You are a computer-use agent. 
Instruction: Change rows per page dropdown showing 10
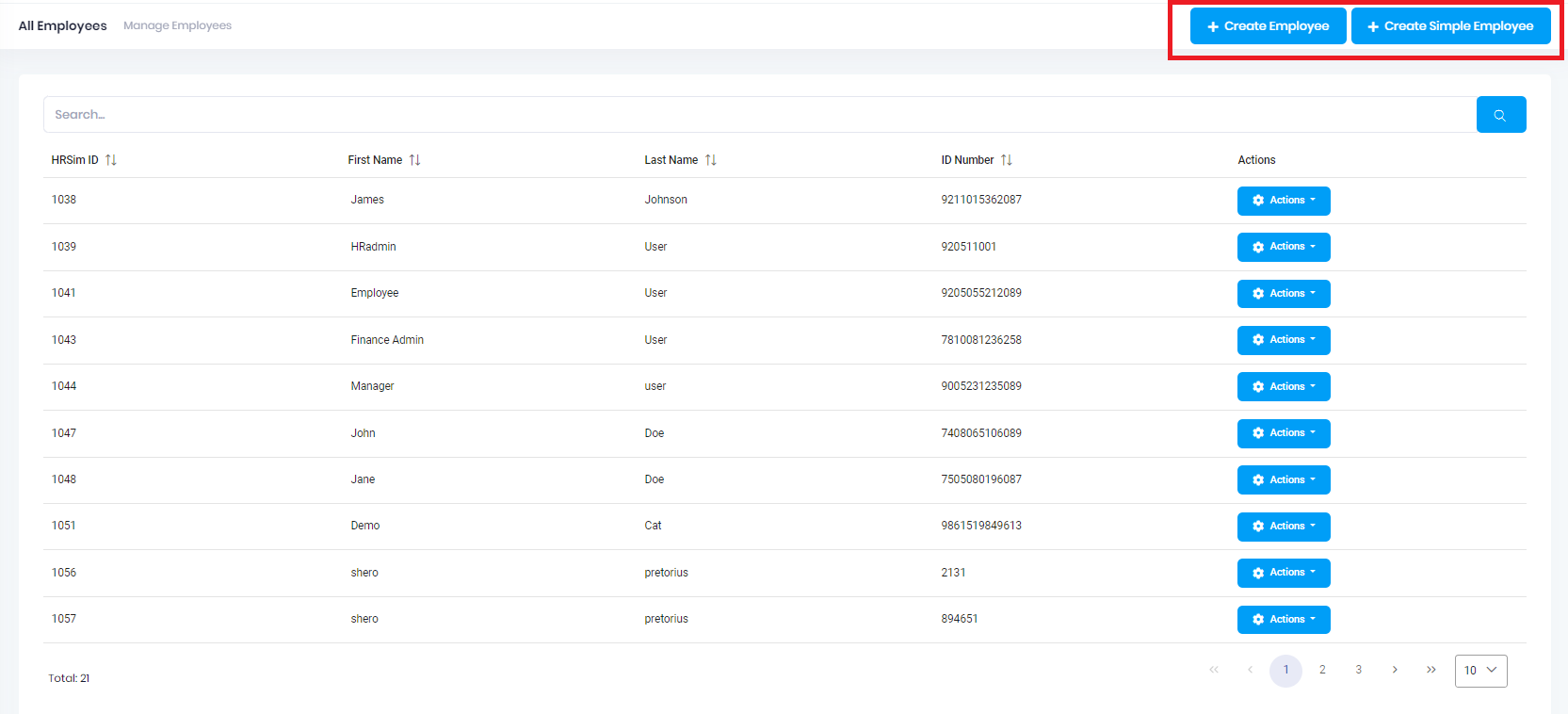click(x=1480, y=671)
